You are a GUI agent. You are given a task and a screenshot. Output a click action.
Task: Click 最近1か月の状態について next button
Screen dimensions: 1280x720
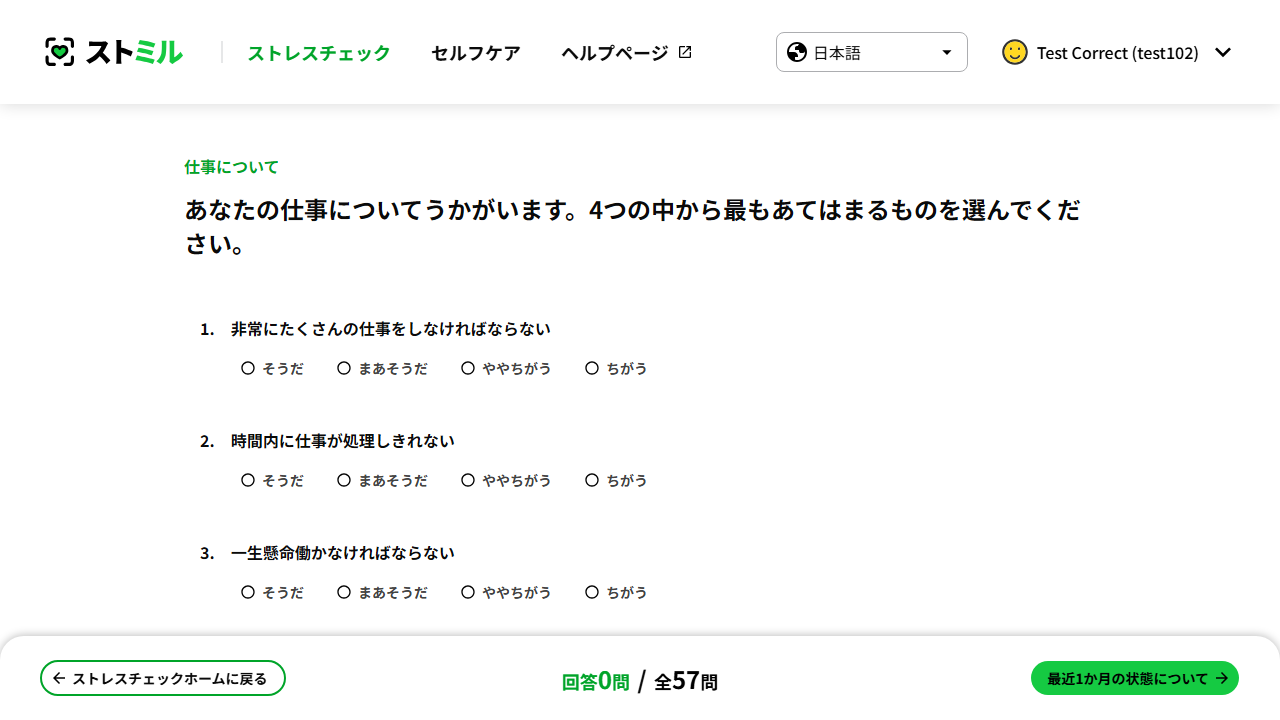[x=1134, y=677]
